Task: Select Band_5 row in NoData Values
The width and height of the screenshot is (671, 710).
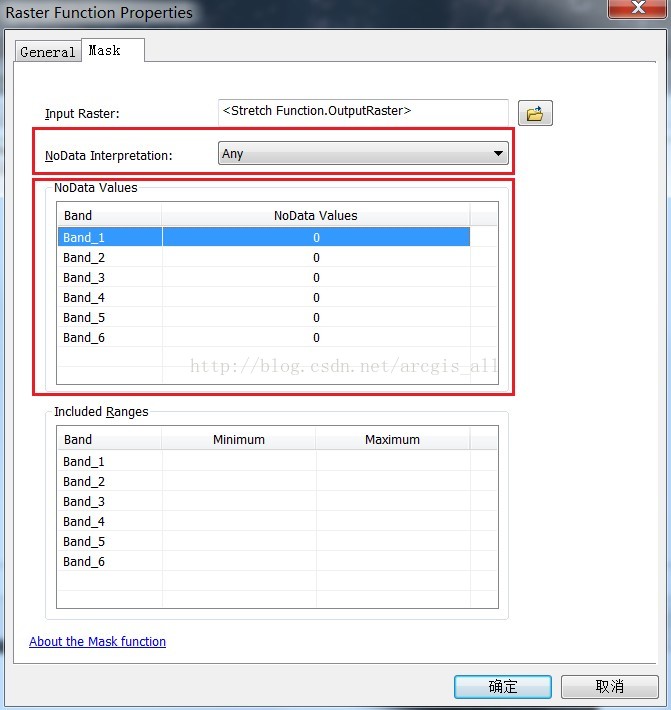Action: [x=264, y=317]
